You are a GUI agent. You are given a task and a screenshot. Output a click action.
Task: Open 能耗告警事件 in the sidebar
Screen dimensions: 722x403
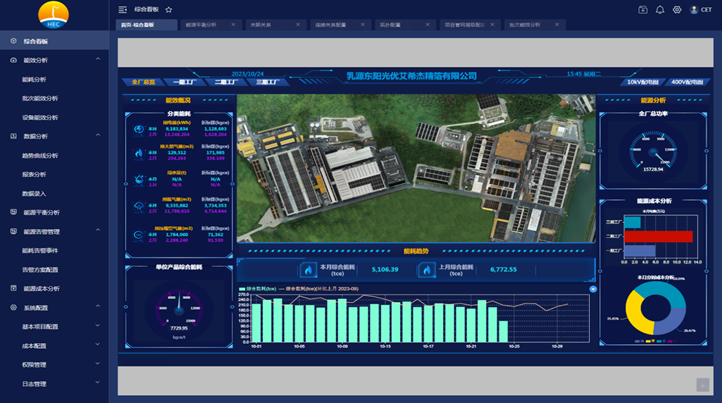(x=40, y=251)
